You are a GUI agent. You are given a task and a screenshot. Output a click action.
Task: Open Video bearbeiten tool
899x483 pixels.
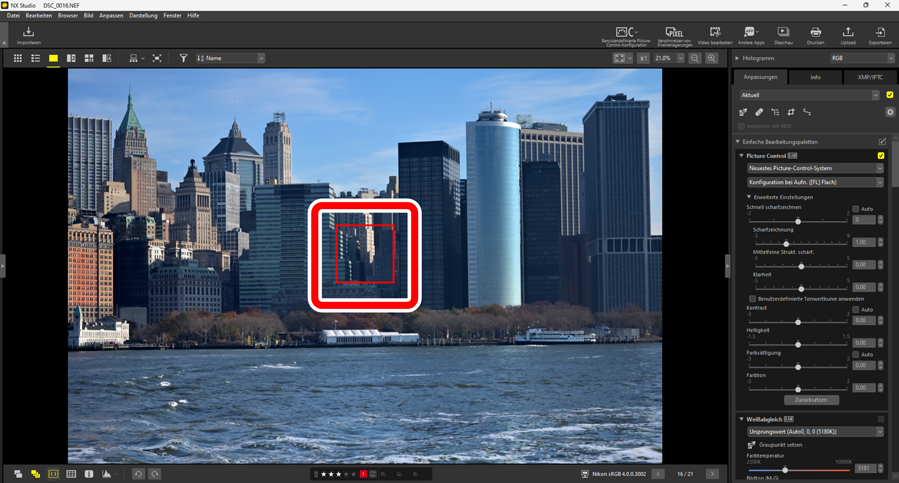point(714,34)
